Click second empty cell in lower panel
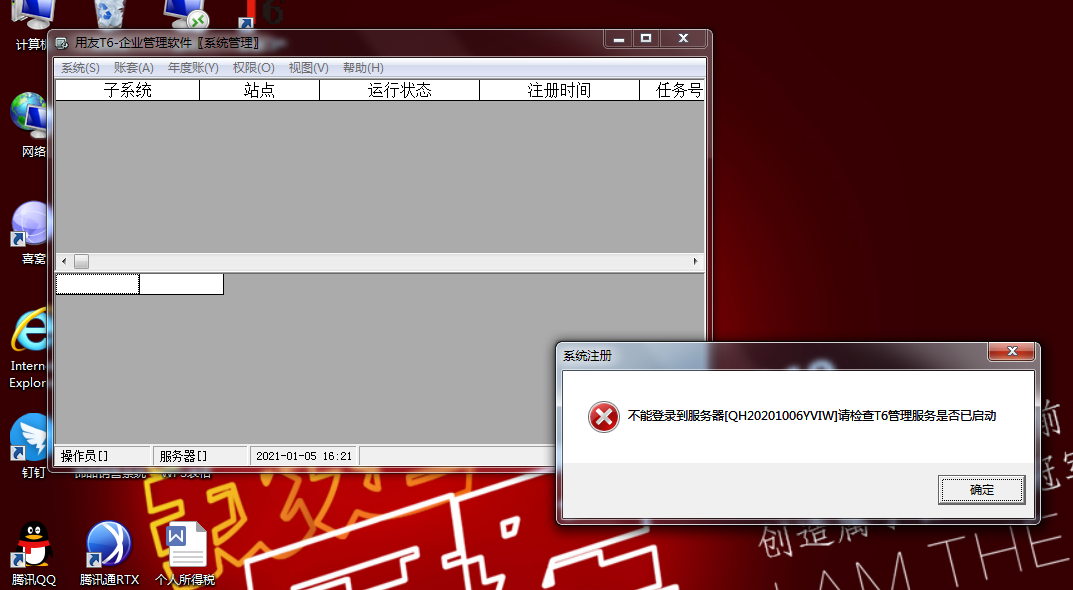Screen dimensions: 1073x590 coord(181,284)
